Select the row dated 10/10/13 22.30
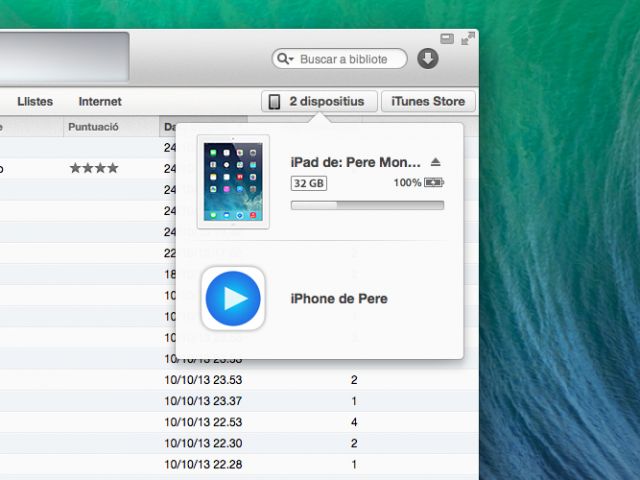The width and height of the screenshot is (640, 480). click(x=239, y=443)
